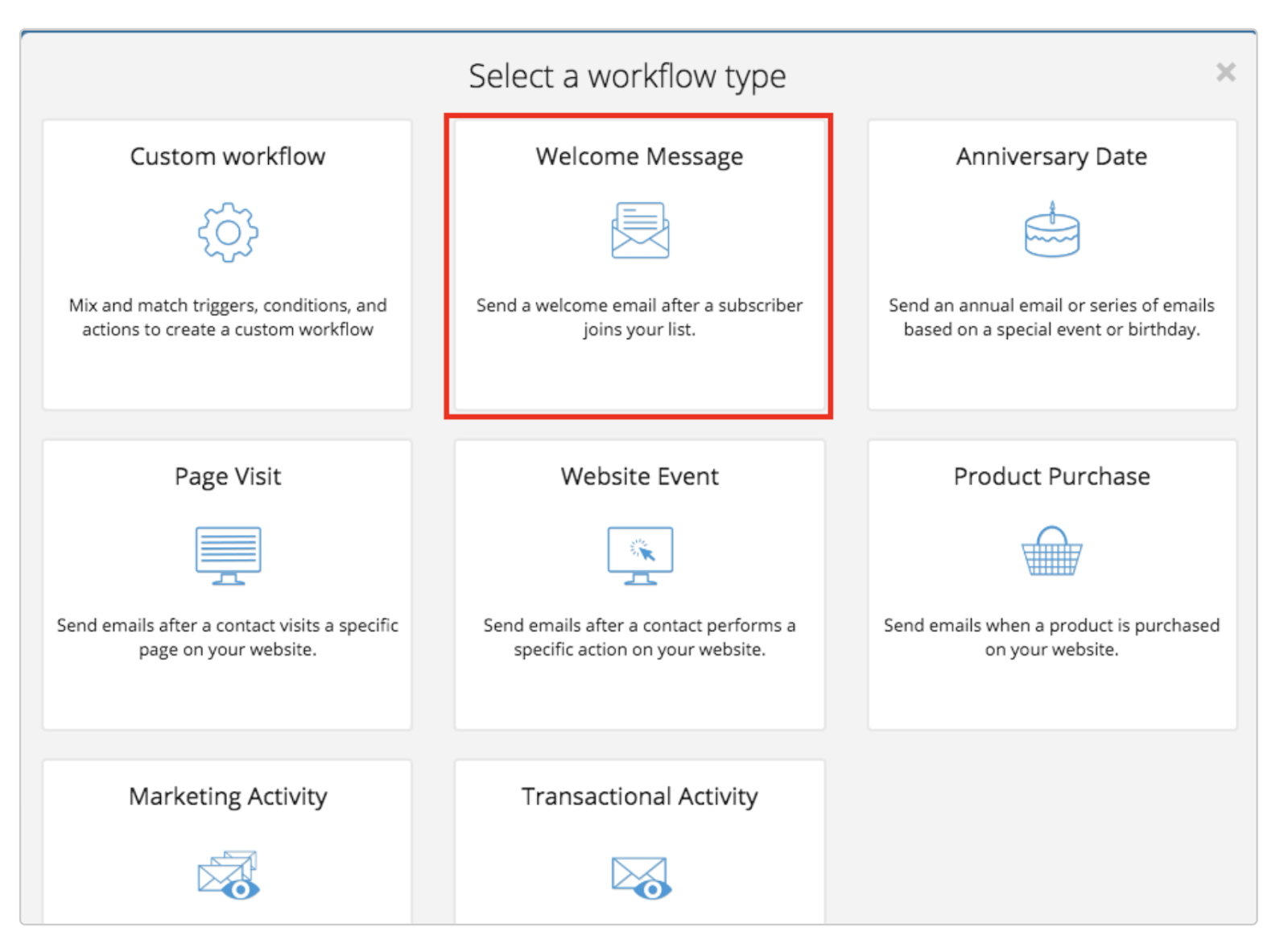
Task: Click 'Send a welcome email after a subscriber' text
Action: (640, 317)
